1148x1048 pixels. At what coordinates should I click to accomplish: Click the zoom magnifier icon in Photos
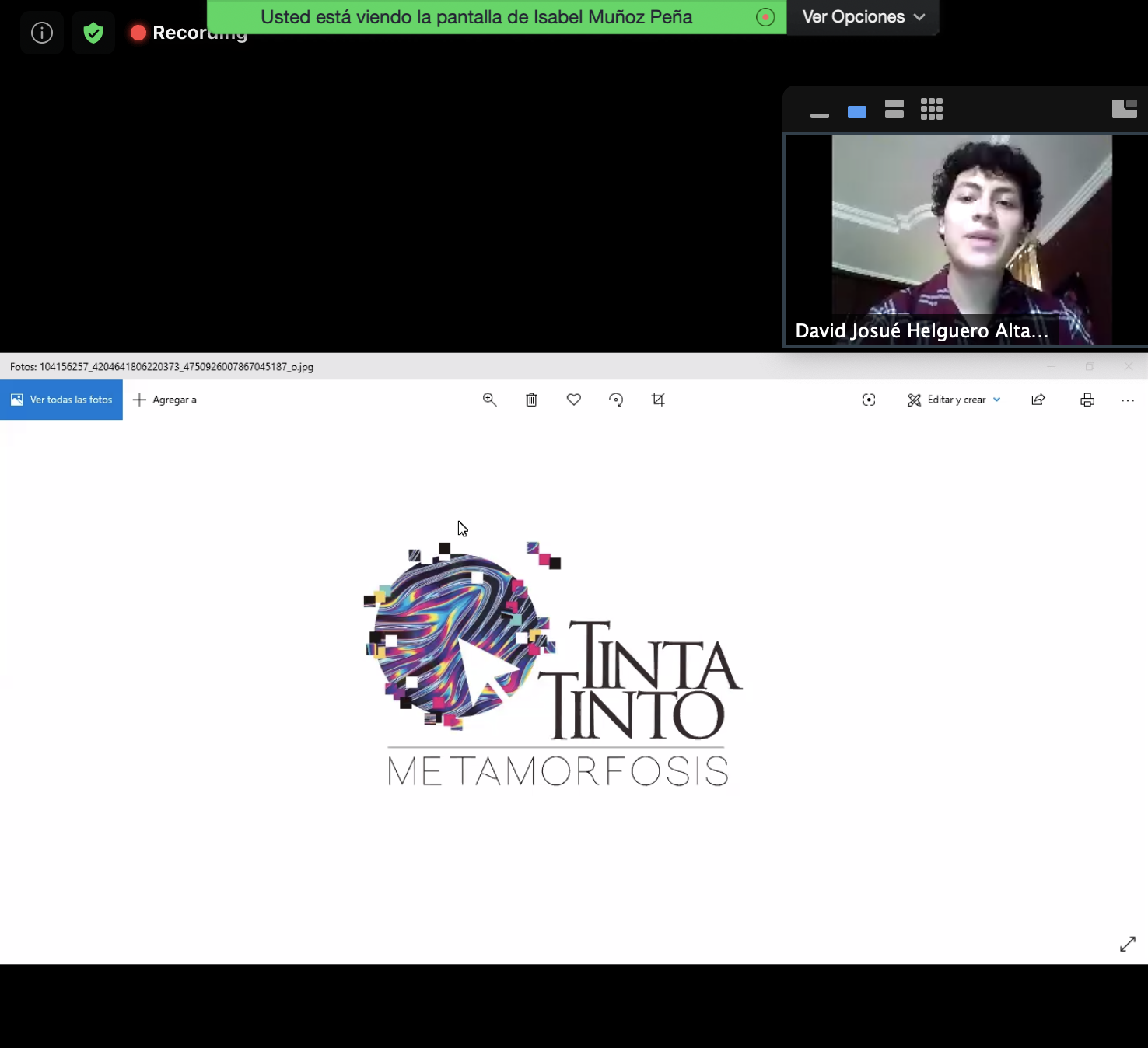click(489, 400)
